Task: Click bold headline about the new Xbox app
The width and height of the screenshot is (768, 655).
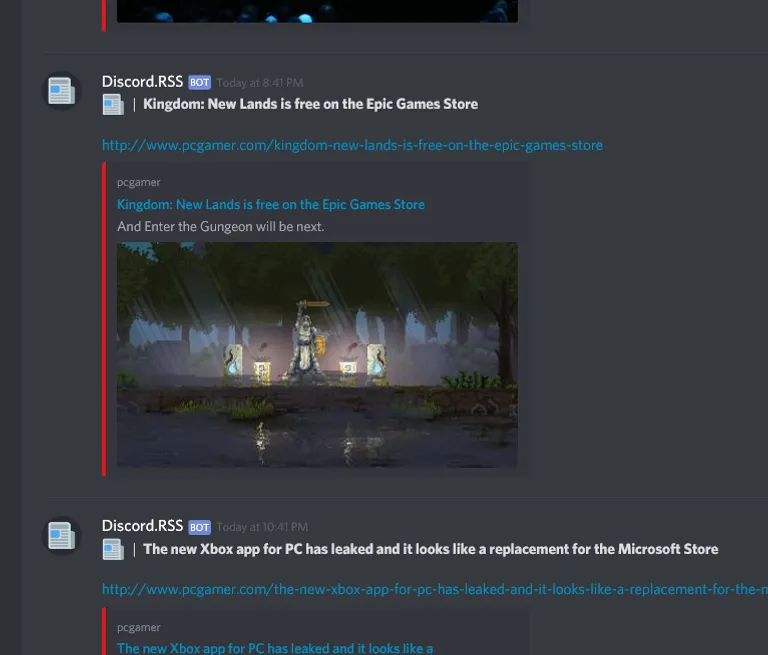Action: pos(431,549)
